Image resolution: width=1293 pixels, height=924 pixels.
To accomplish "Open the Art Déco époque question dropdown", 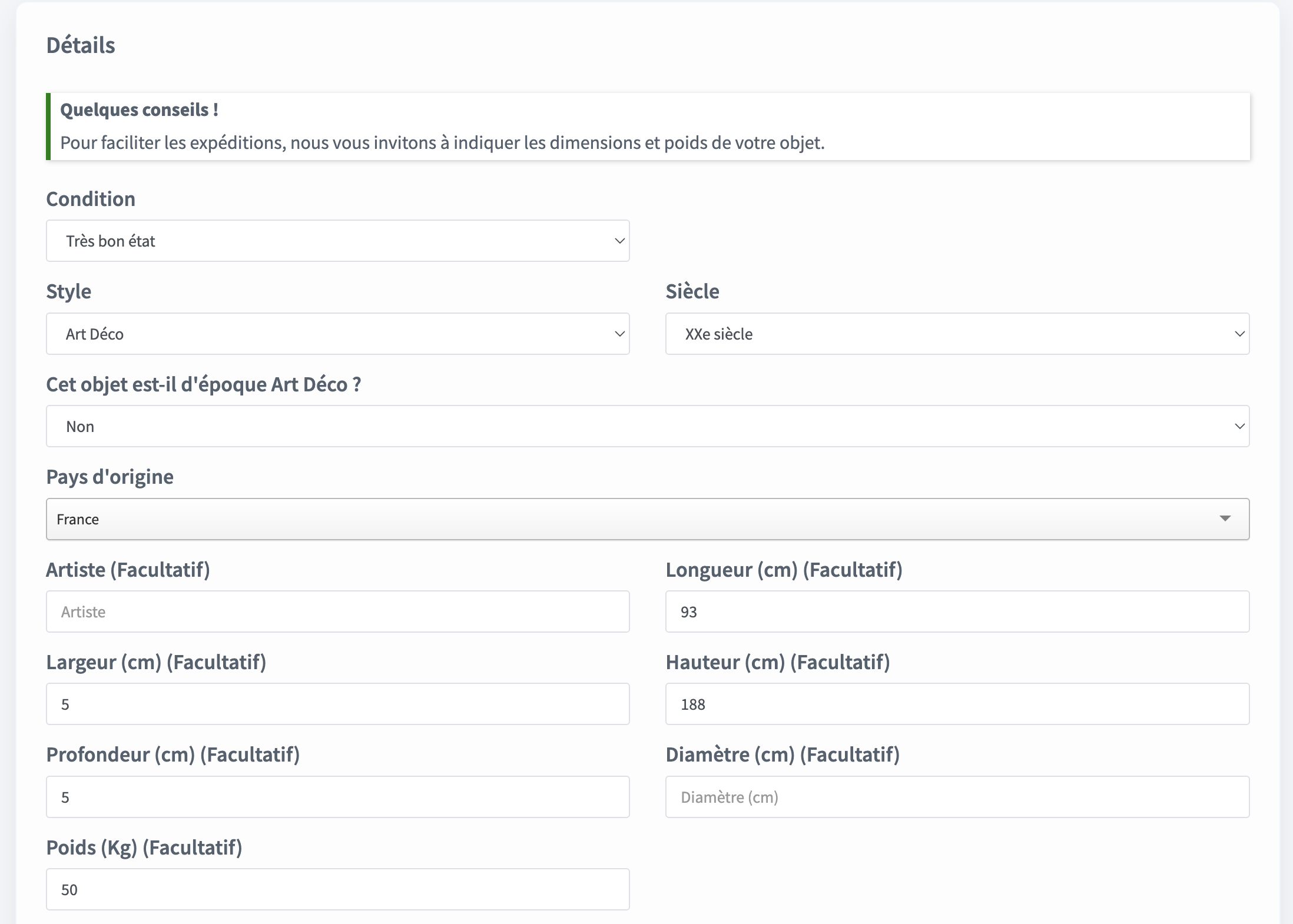I will pyautogui.click(x=648, y=426).
